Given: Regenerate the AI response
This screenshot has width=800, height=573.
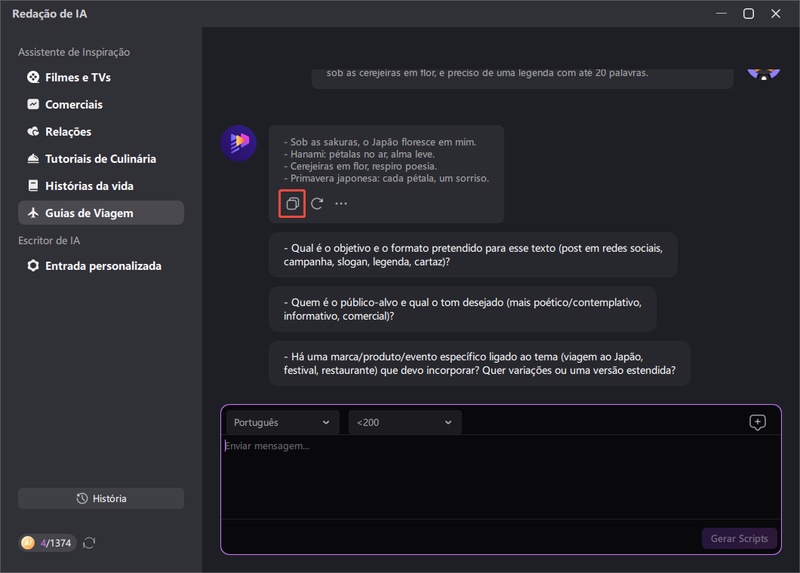Looking at the screenshot, I should 316,203.
